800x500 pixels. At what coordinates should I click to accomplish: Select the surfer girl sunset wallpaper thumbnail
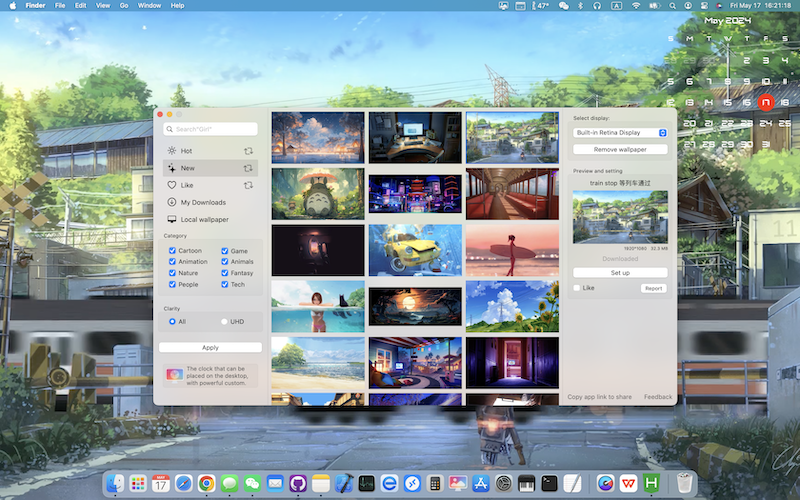point(512,250)
